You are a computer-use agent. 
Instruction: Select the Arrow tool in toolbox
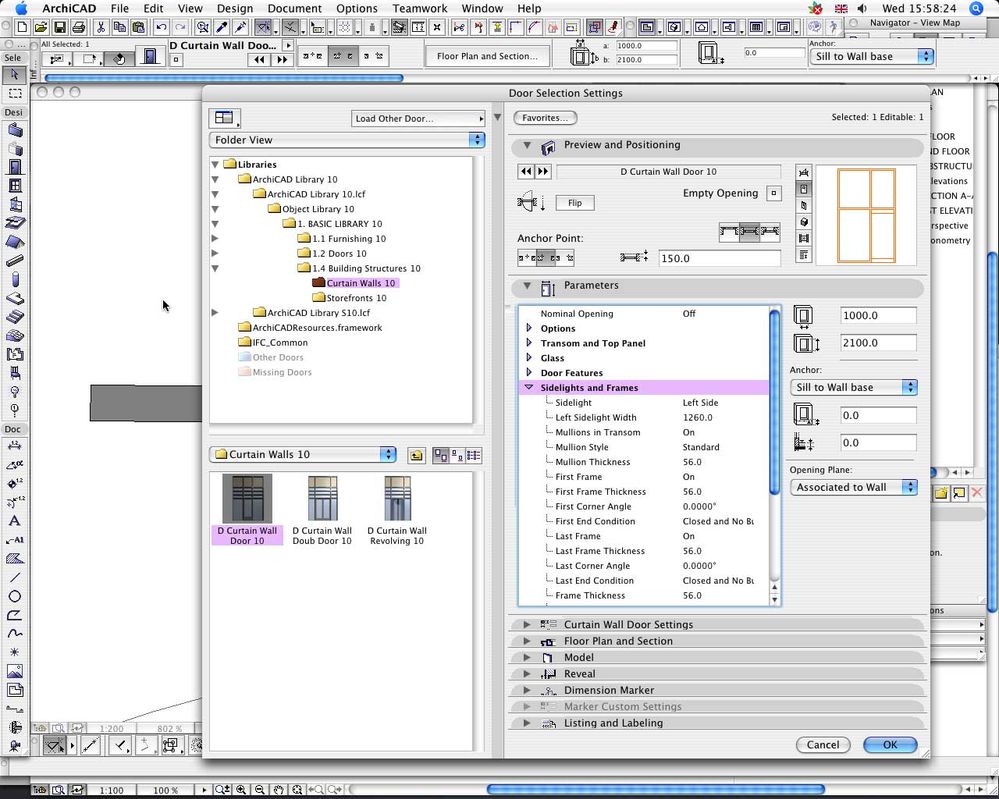pyautogui.click(x=15, y=75)
